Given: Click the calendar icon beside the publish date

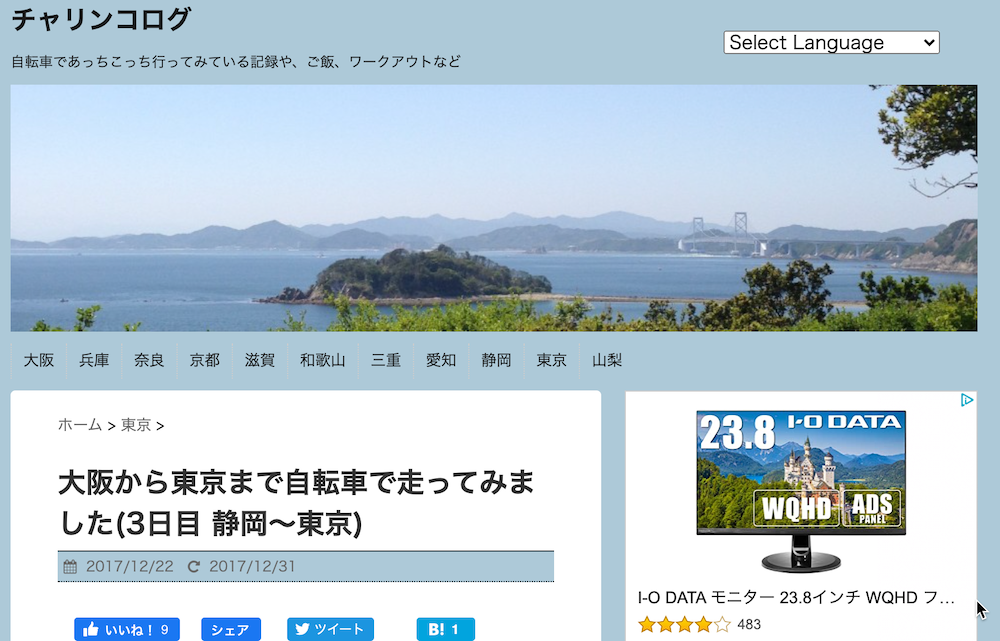Looking at the screenshot, I should (70, 566).
